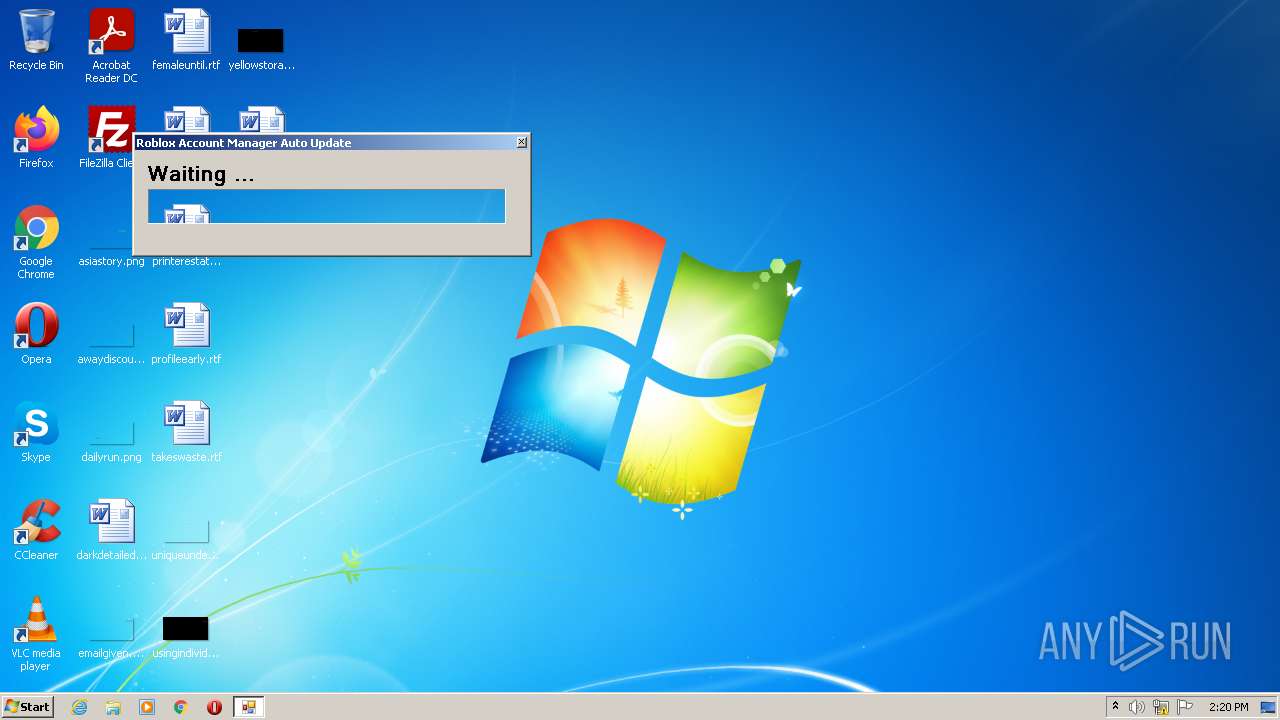Launch Acrobat Reader DC shortcut
1280x720 pixels.
coord(111,46)
